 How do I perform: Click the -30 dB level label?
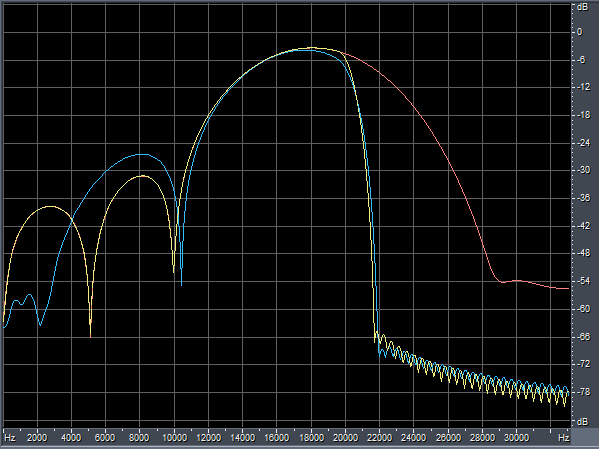tap(583, 170)
